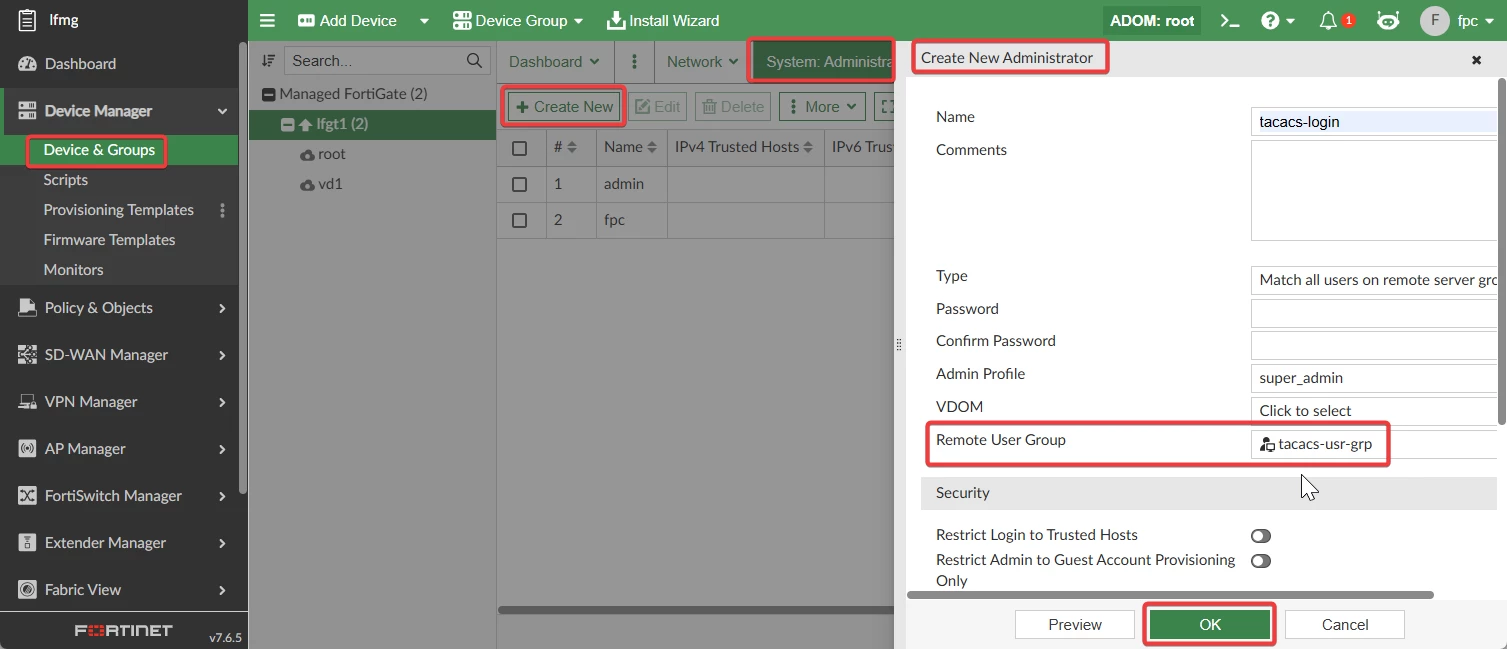Click into the Password field

point(1374,313)
